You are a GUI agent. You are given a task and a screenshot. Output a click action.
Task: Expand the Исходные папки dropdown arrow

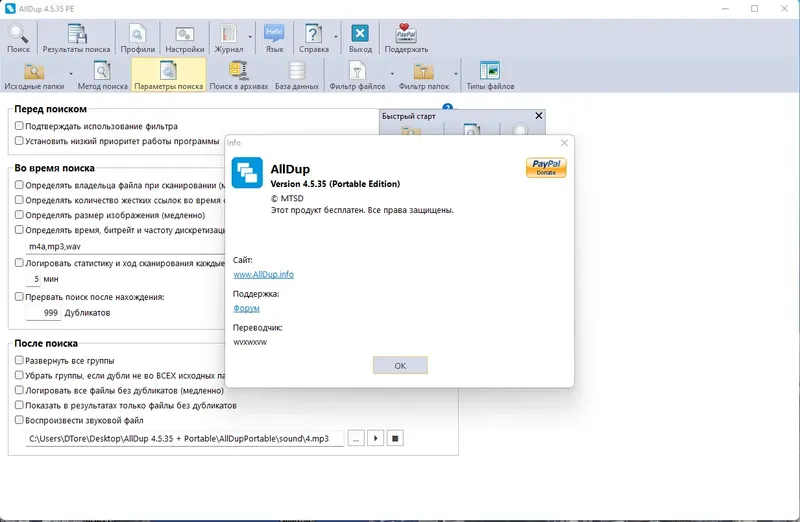click(x=71, y=74)
